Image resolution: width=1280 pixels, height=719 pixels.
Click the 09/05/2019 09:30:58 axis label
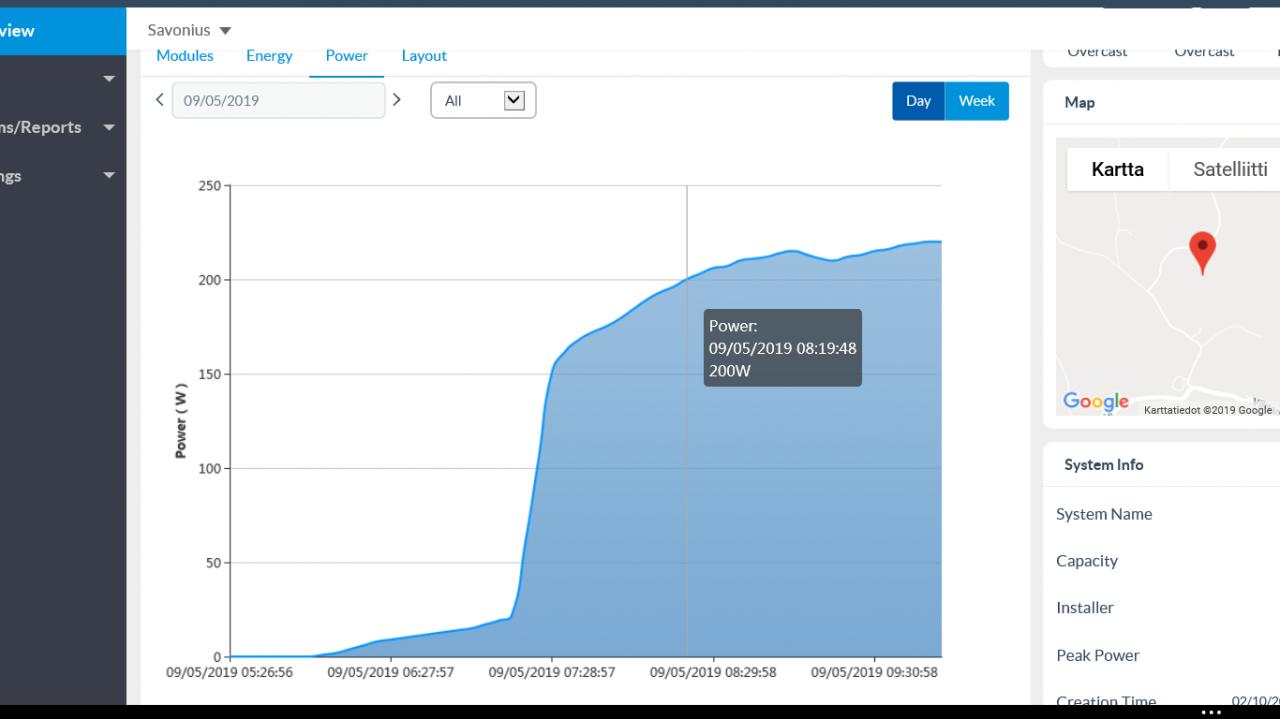coord(874,673)
